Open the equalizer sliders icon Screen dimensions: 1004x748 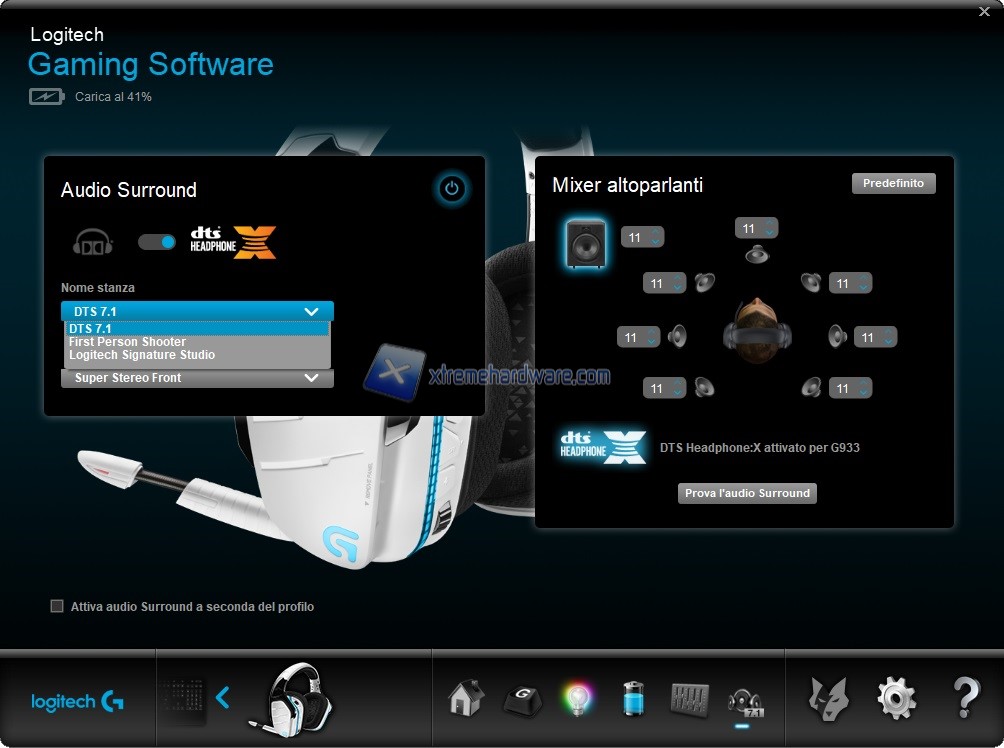point(690,698)
